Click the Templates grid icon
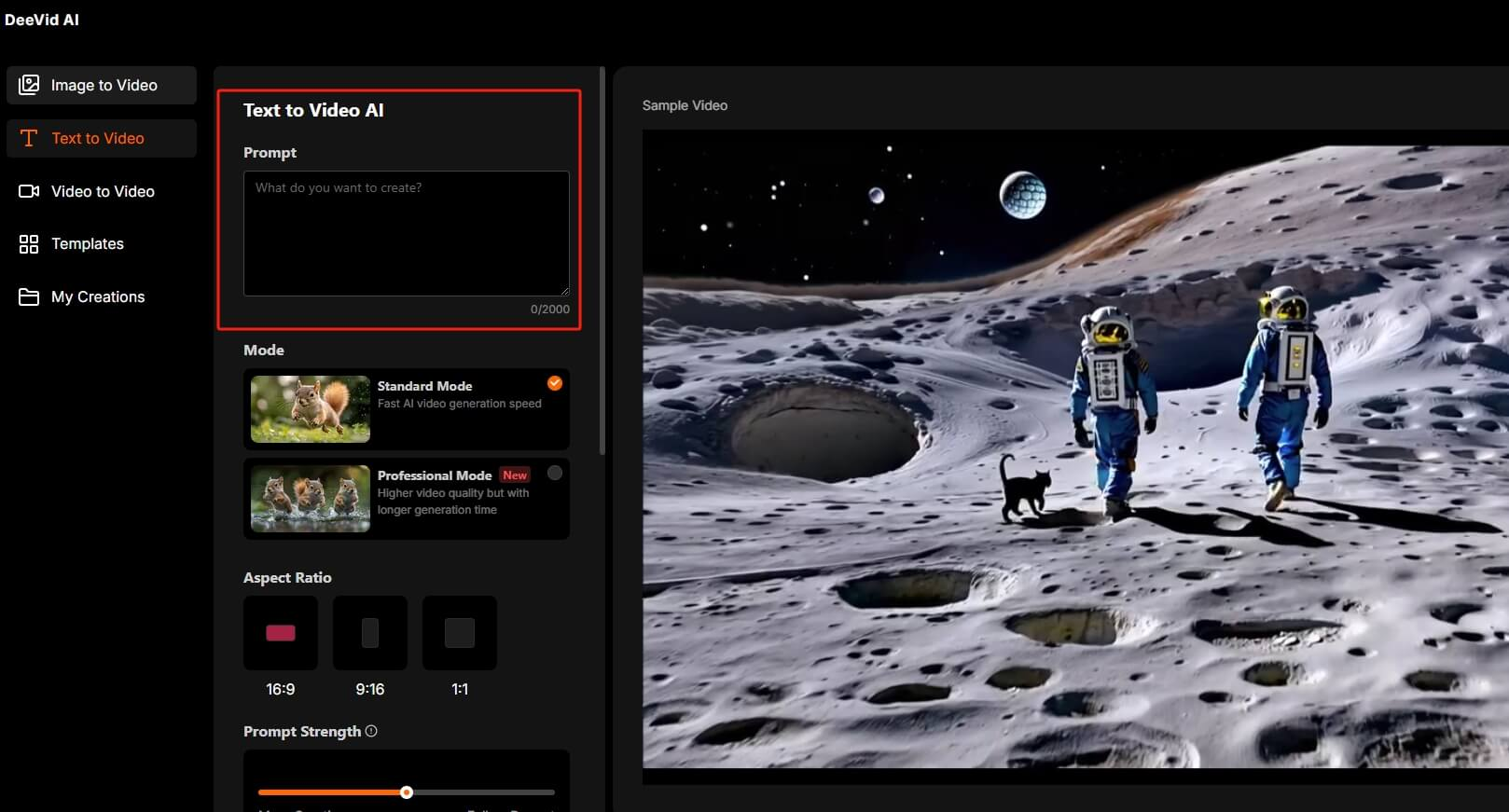Viewport: 1509px width, 812px height. (x=29, y=244)
